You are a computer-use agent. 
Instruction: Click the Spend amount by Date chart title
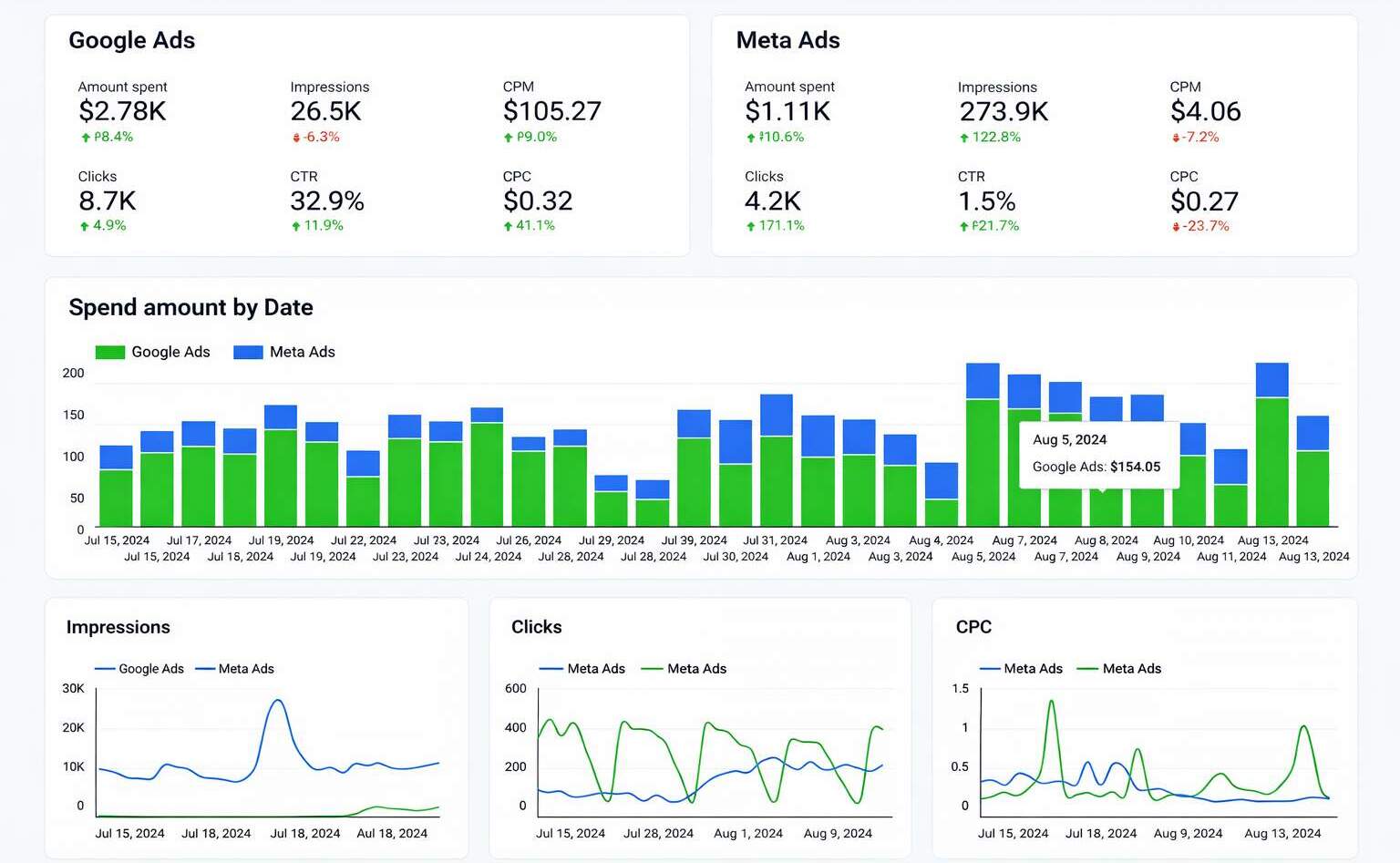pos(190,307)
